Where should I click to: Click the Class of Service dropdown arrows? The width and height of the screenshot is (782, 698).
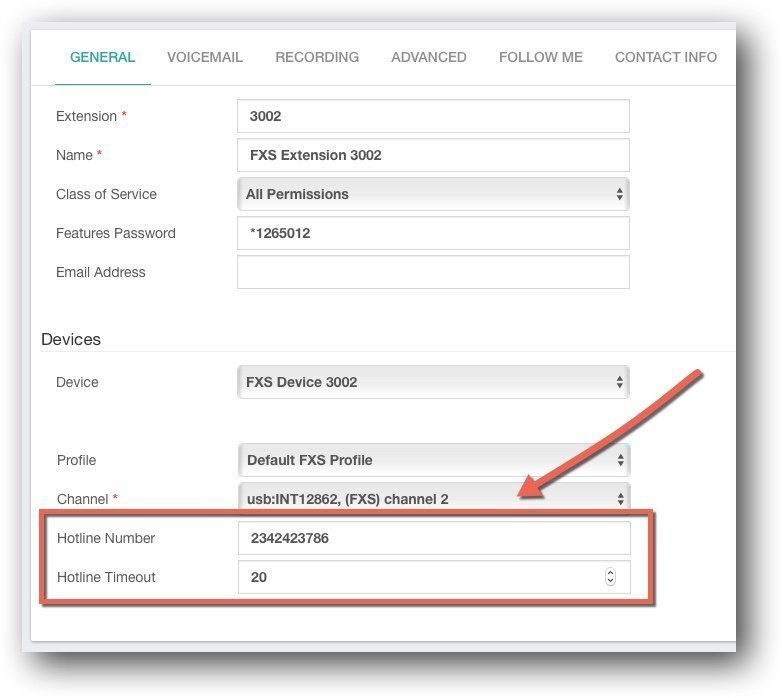point(619,194)
